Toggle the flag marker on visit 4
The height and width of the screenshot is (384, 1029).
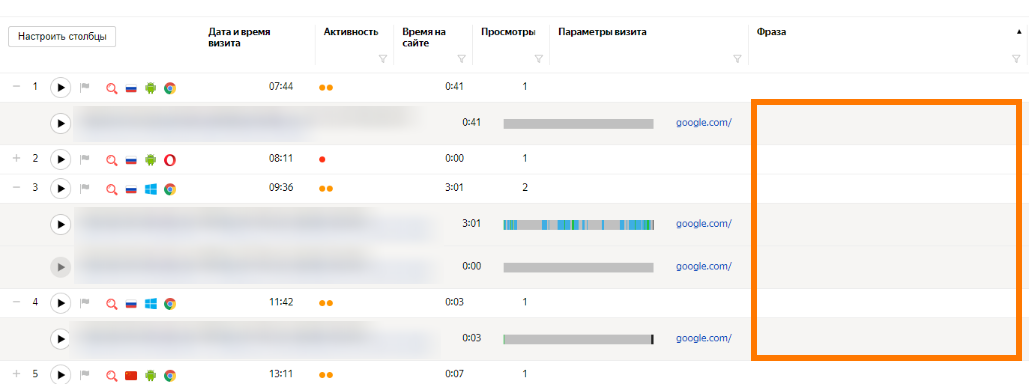[84, 304]
